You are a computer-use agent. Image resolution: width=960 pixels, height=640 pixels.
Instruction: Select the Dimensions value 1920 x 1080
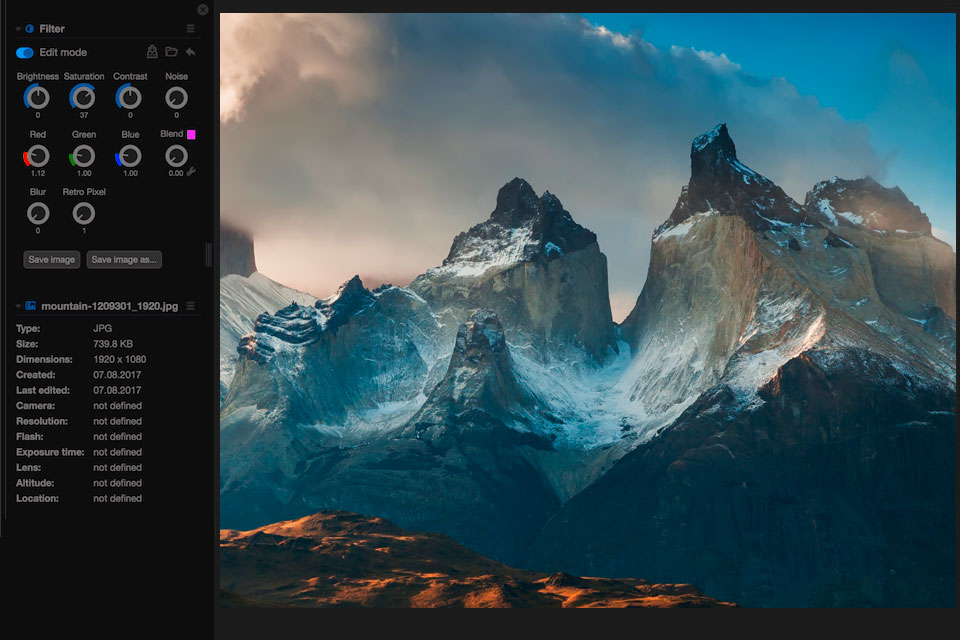(x=119, y=360)
